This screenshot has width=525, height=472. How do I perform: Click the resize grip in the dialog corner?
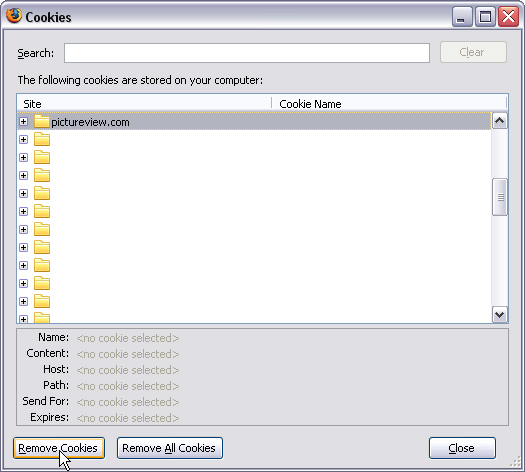[515, 462]
